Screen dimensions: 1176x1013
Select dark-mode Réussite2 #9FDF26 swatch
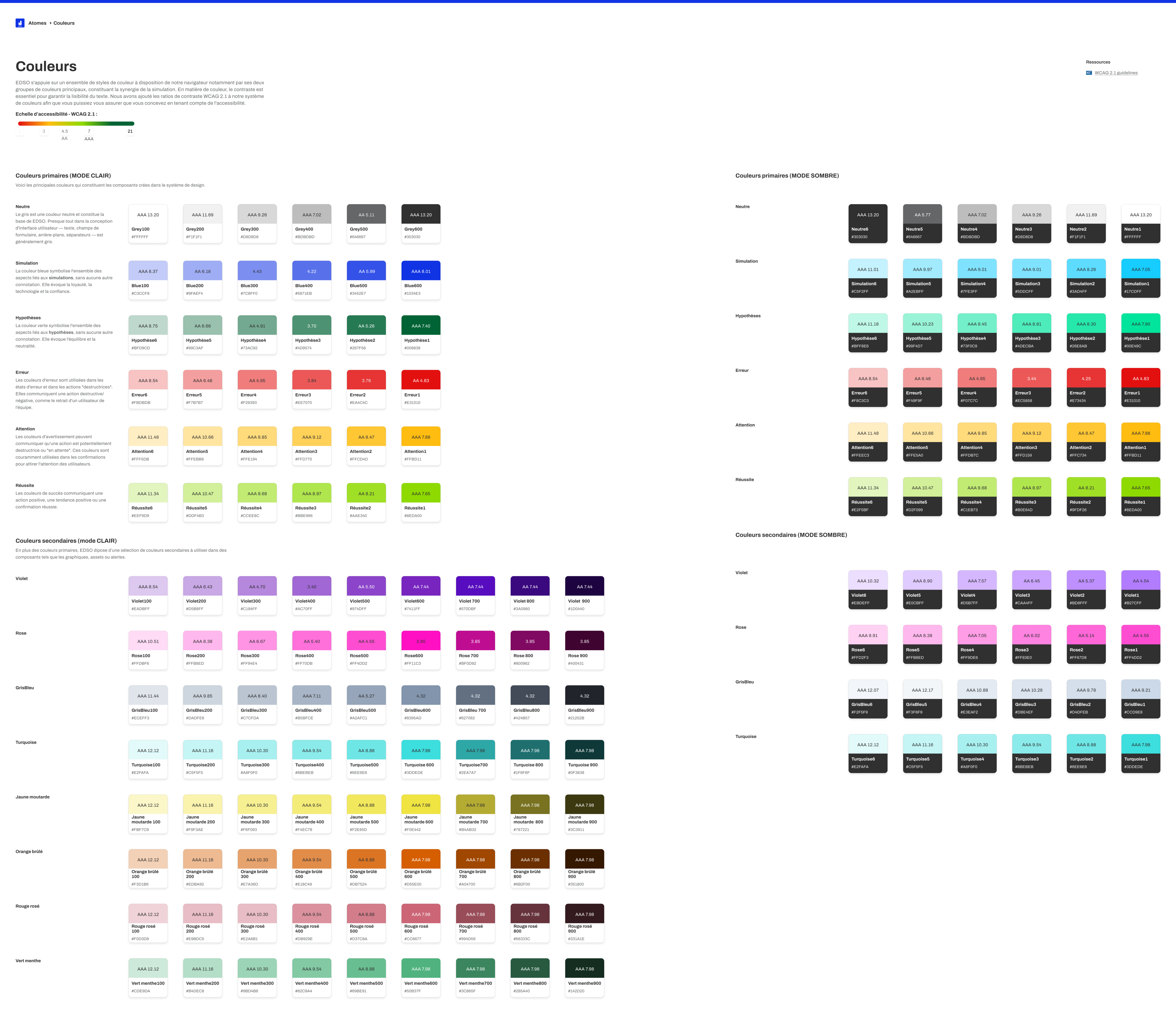pos(1086,496)
